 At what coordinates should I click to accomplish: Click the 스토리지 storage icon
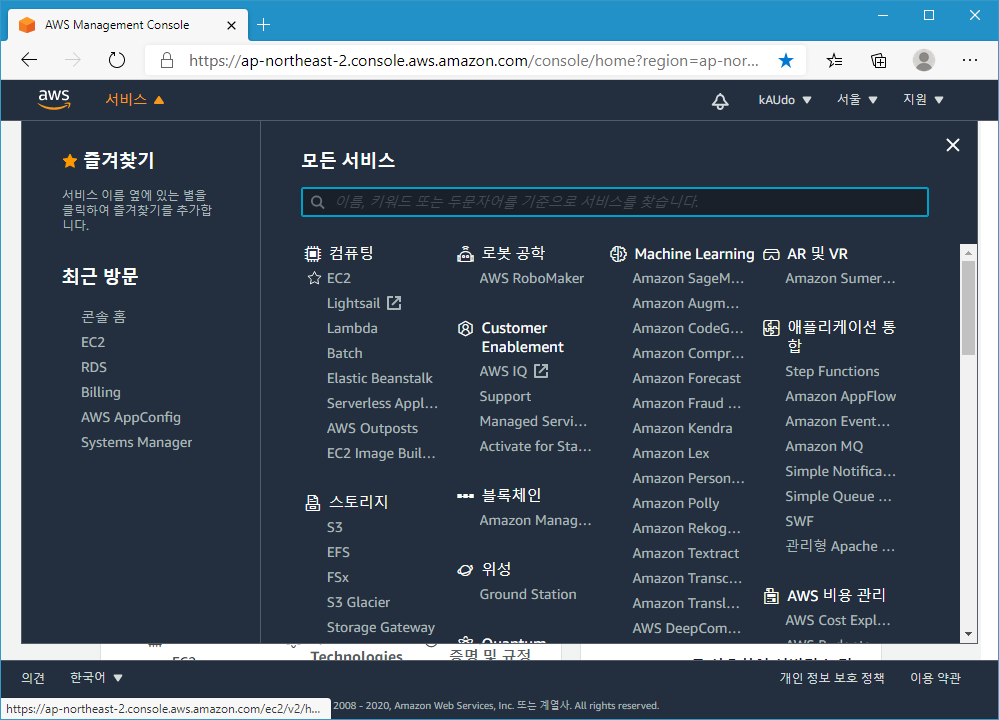[312, 503]
